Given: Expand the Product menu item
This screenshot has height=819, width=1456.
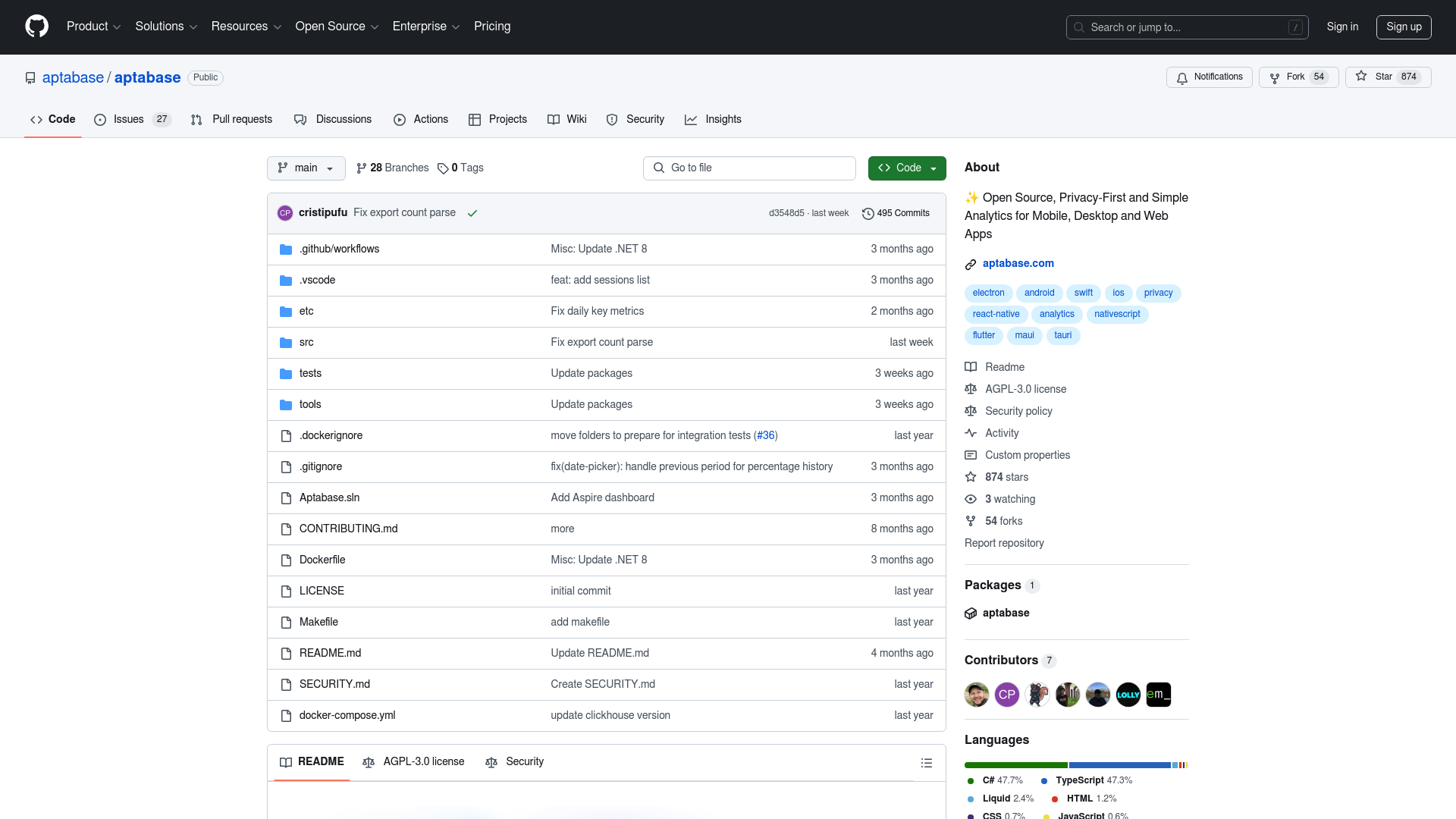Looking at the screenshot, I should tap(92, 27).
